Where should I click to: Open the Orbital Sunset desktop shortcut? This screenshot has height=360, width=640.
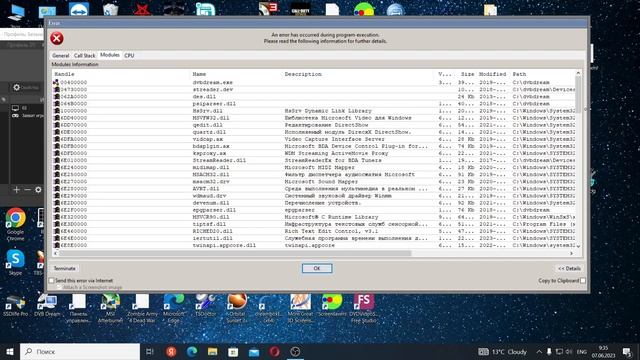[237, 308]
